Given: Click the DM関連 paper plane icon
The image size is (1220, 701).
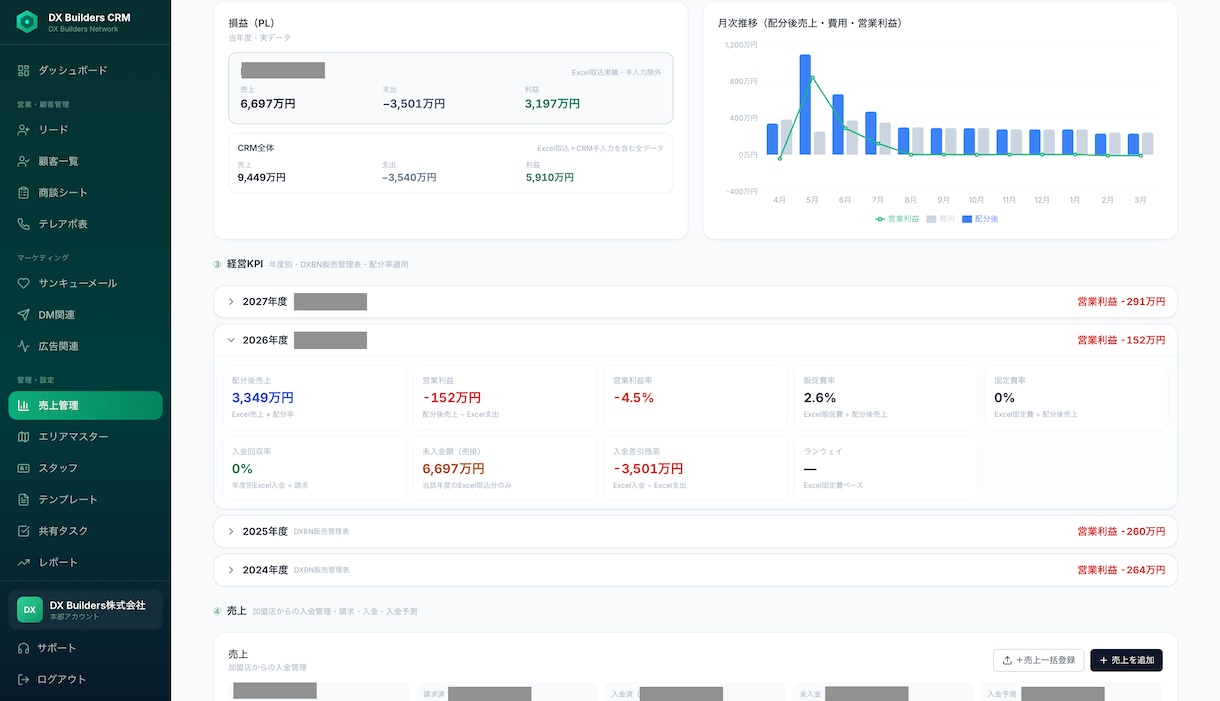Looking at the screenshot, I should [x=24, y=315].
